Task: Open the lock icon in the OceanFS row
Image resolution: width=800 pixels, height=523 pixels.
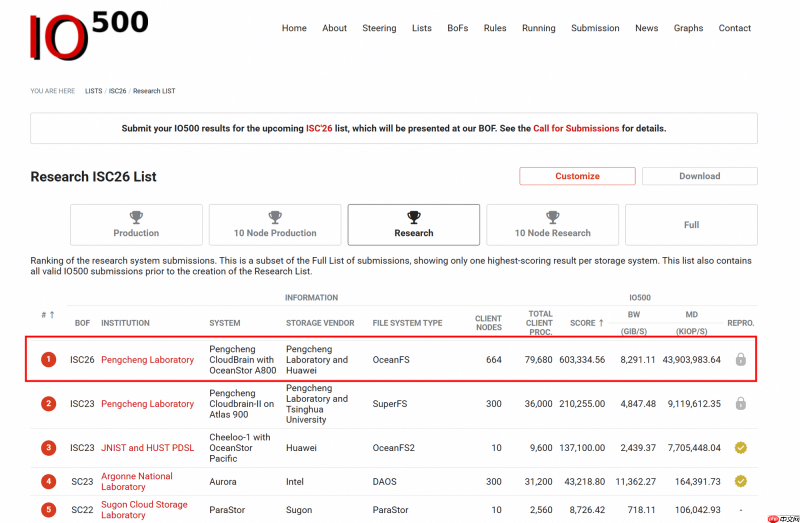Action: (740, 360)
